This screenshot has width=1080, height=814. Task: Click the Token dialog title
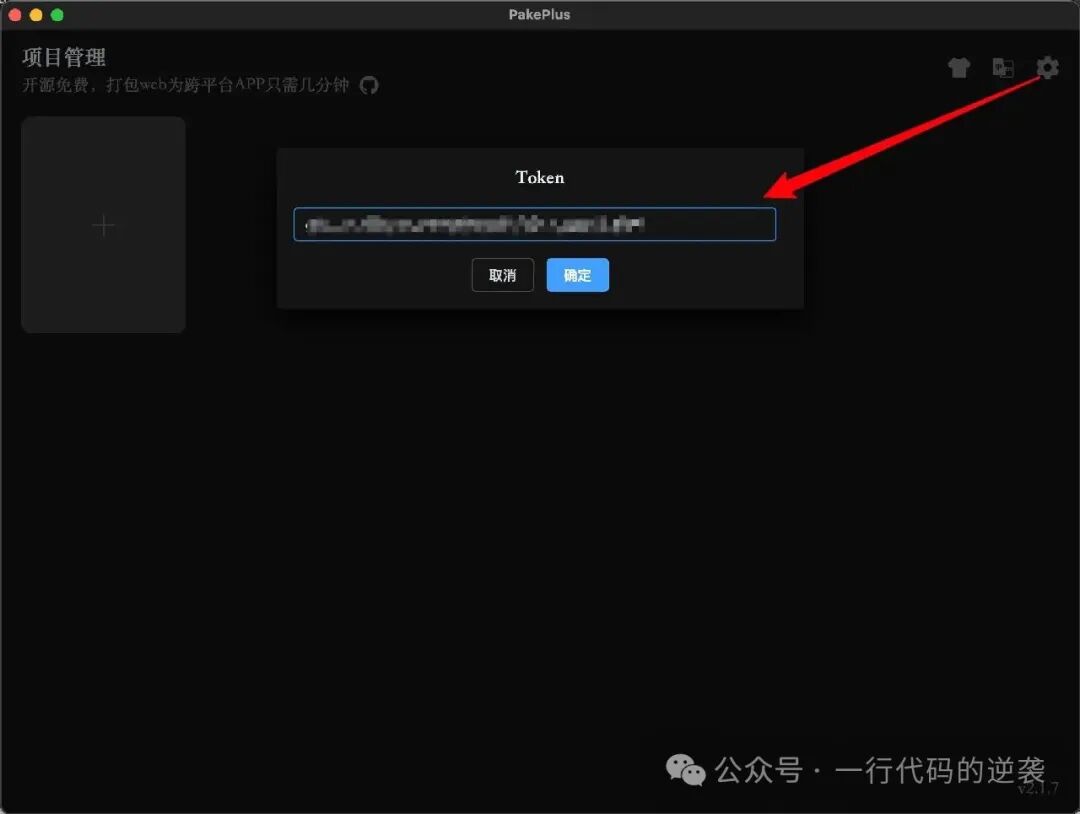pyautogui.click(x=539, y=177)
